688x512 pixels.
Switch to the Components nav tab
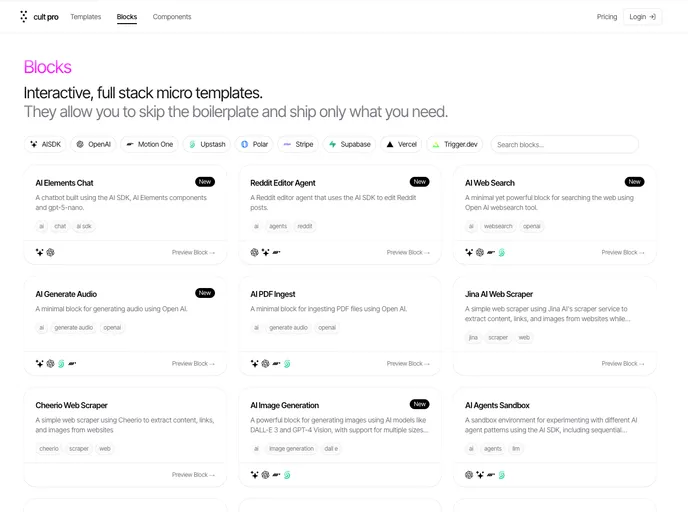[x=172, y=17]
